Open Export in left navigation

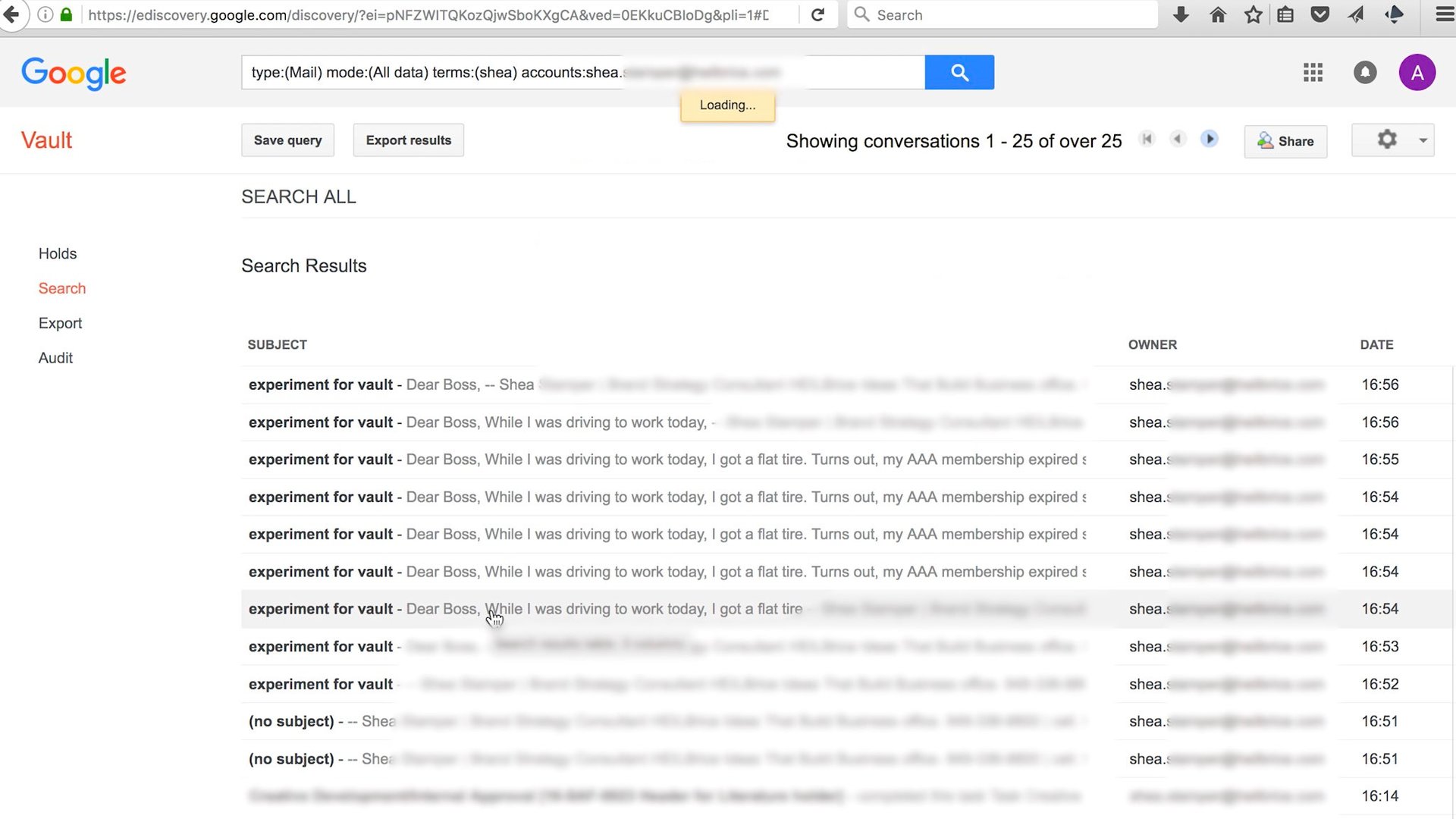pyautogui.click(x=60, y=323)
